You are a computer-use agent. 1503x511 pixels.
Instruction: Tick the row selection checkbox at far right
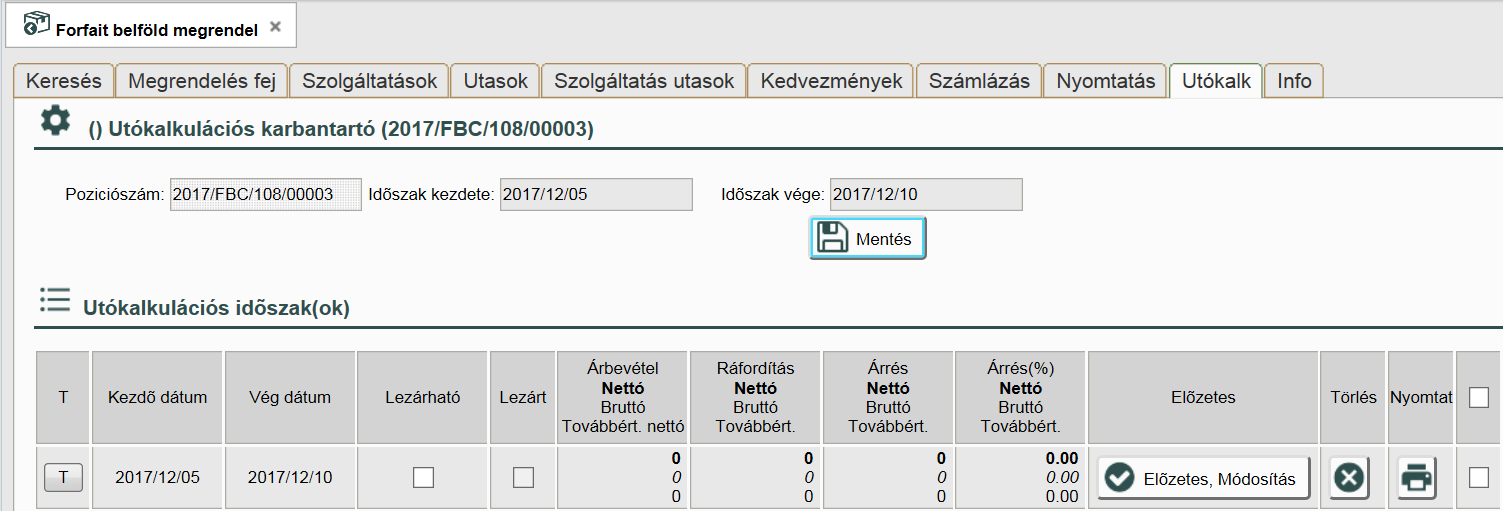(x=1478, y=478)
